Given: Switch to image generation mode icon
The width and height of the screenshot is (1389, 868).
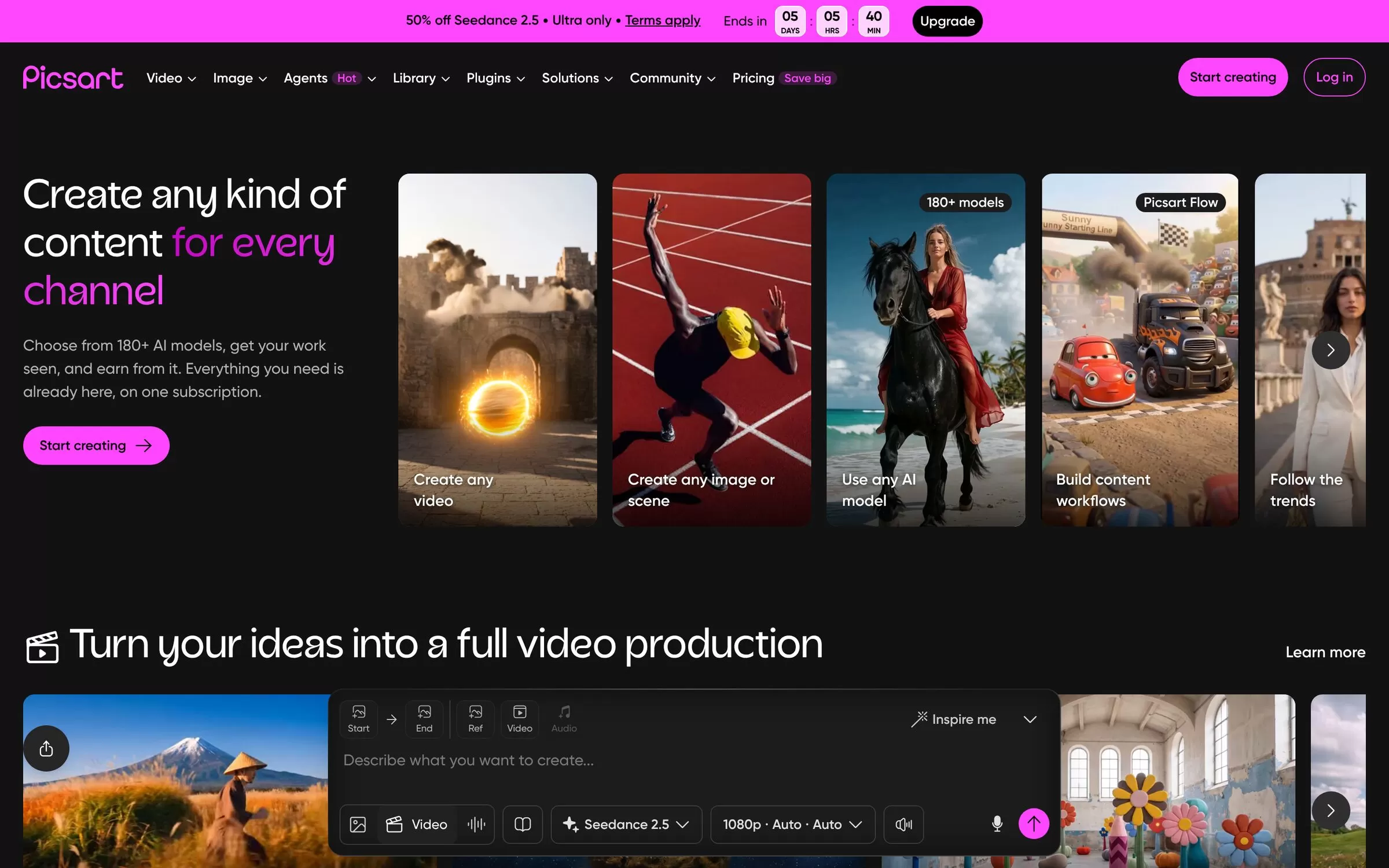Looking at the screenshot, I should pyautogui.click(x=358, y=824).
